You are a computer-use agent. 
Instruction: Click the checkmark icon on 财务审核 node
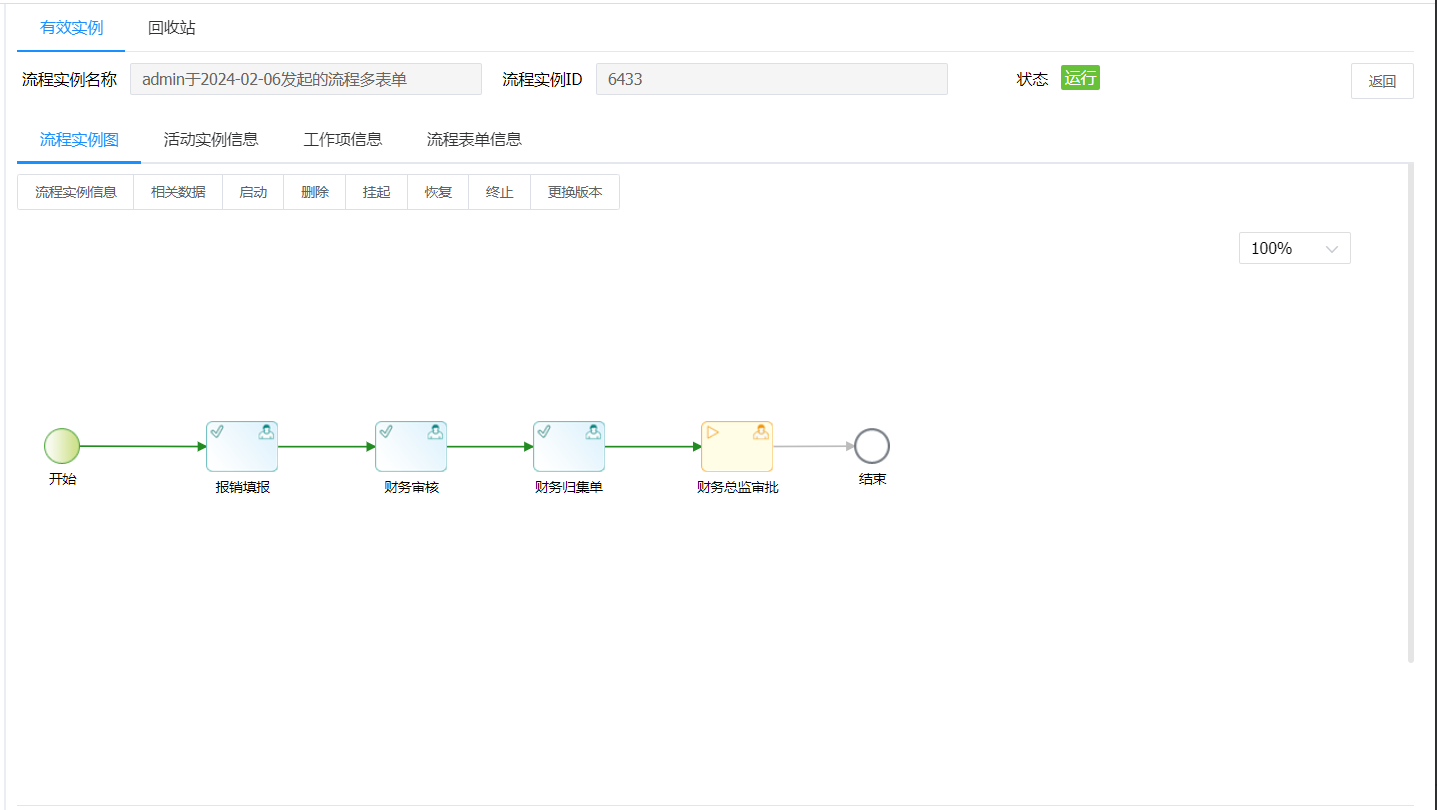point(386,431)
